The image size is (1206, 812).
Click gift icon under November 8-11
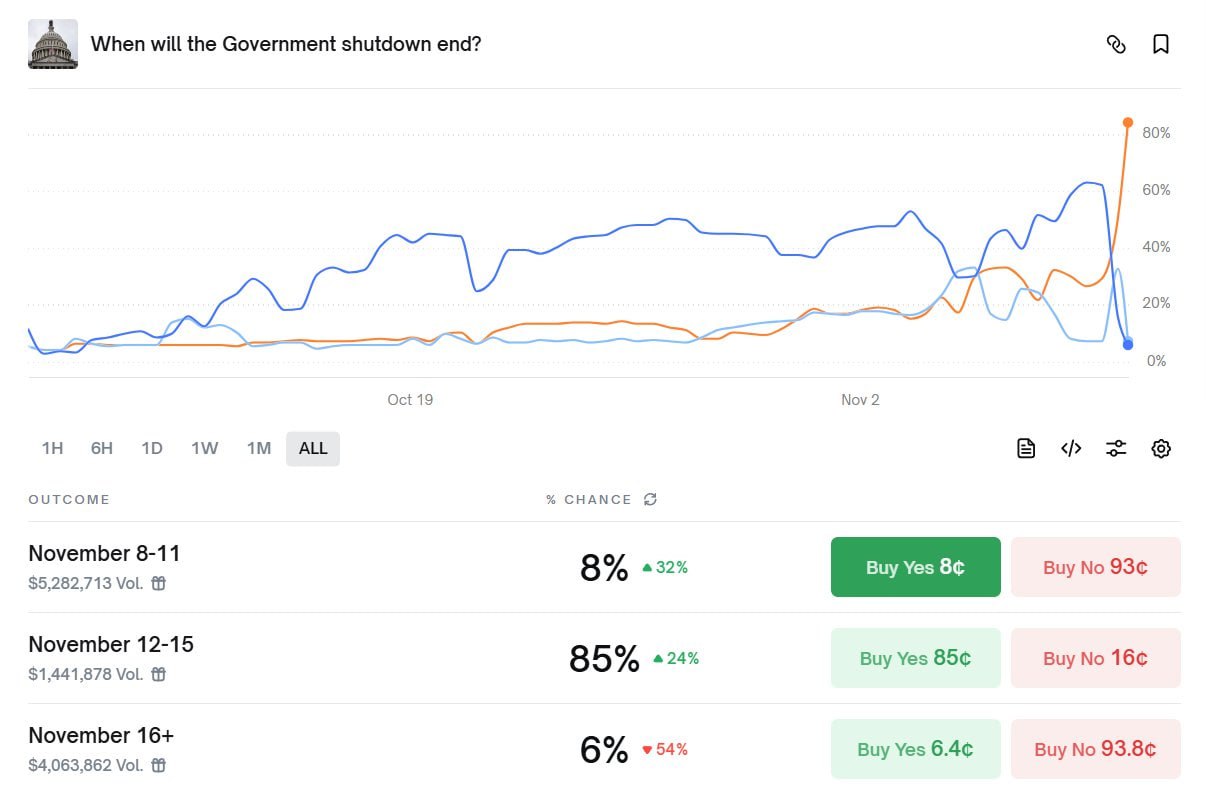tap(158, 583)
